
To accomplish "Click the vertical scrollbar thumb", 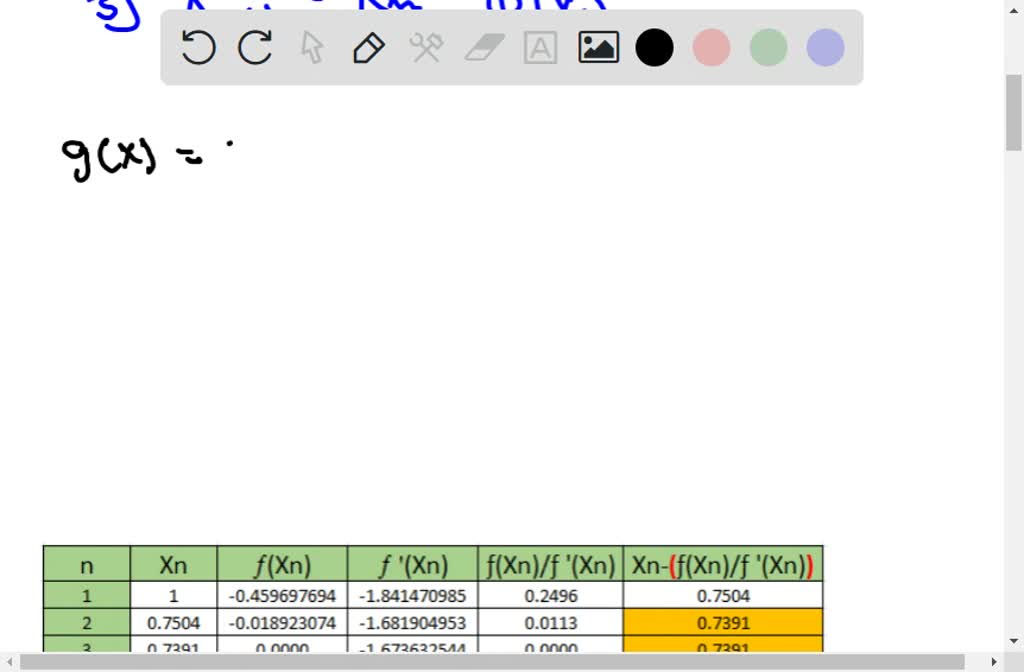I will point(1014,113).
